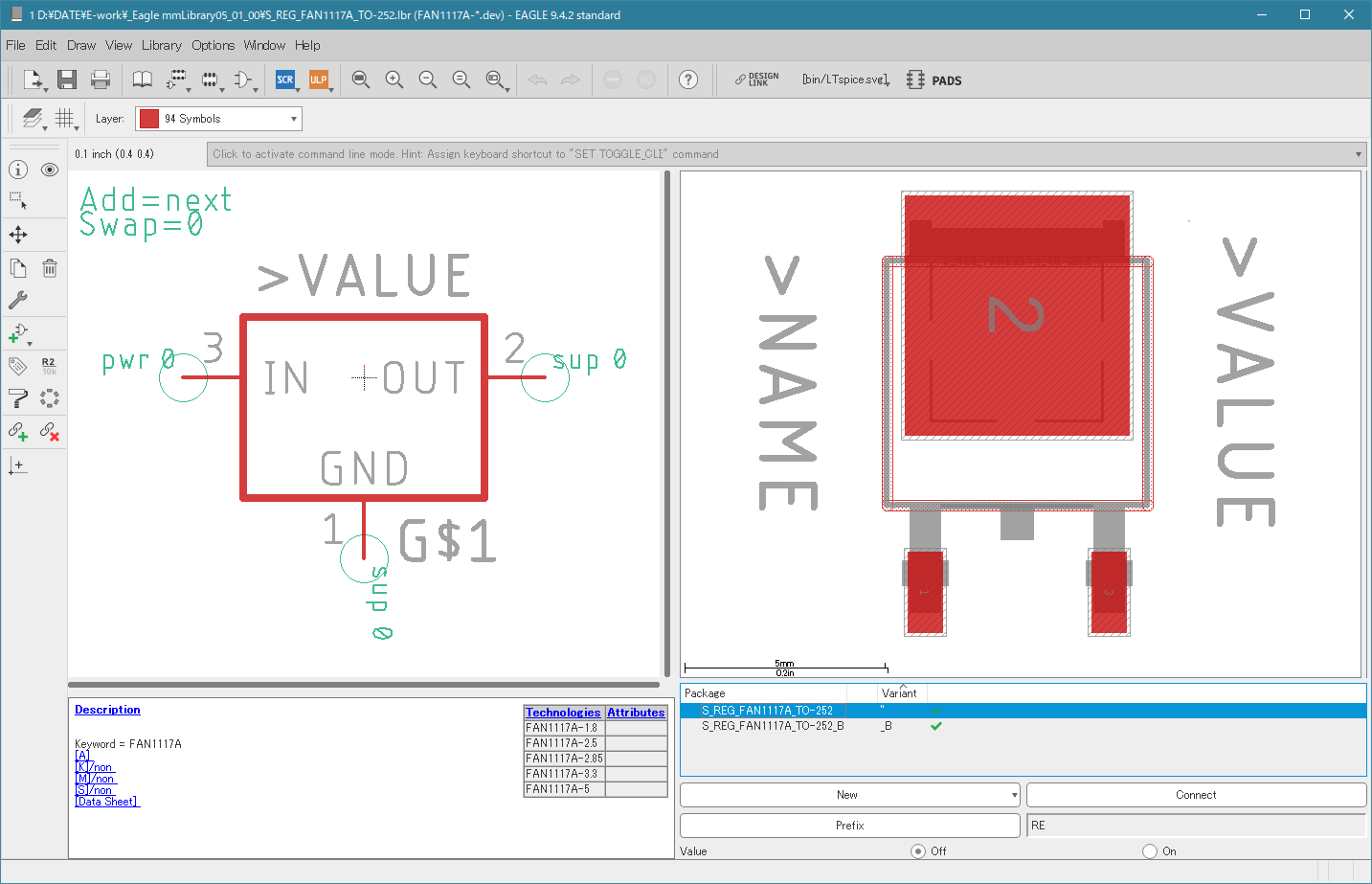Viewport: 1372px width, 884px height.
Task: Click the Help question mark icon
Action: pos(687,79)
